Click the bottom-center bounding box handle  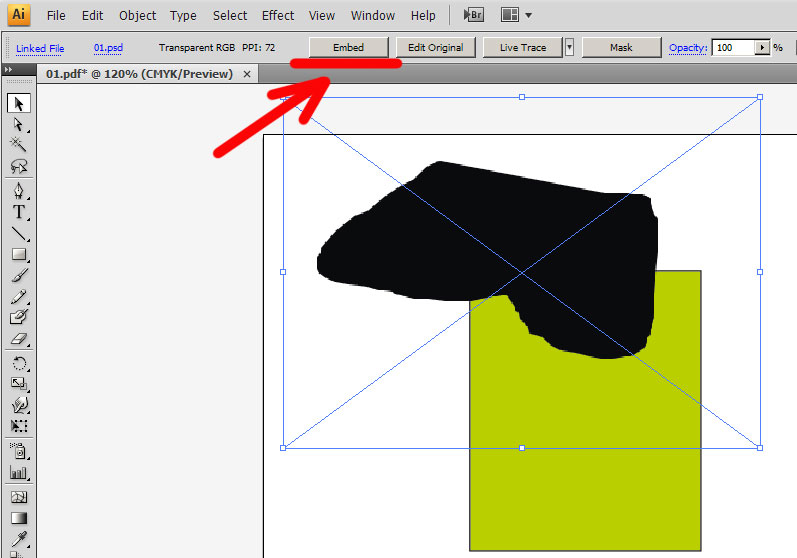pyautogui.click(x=522, y=448)
